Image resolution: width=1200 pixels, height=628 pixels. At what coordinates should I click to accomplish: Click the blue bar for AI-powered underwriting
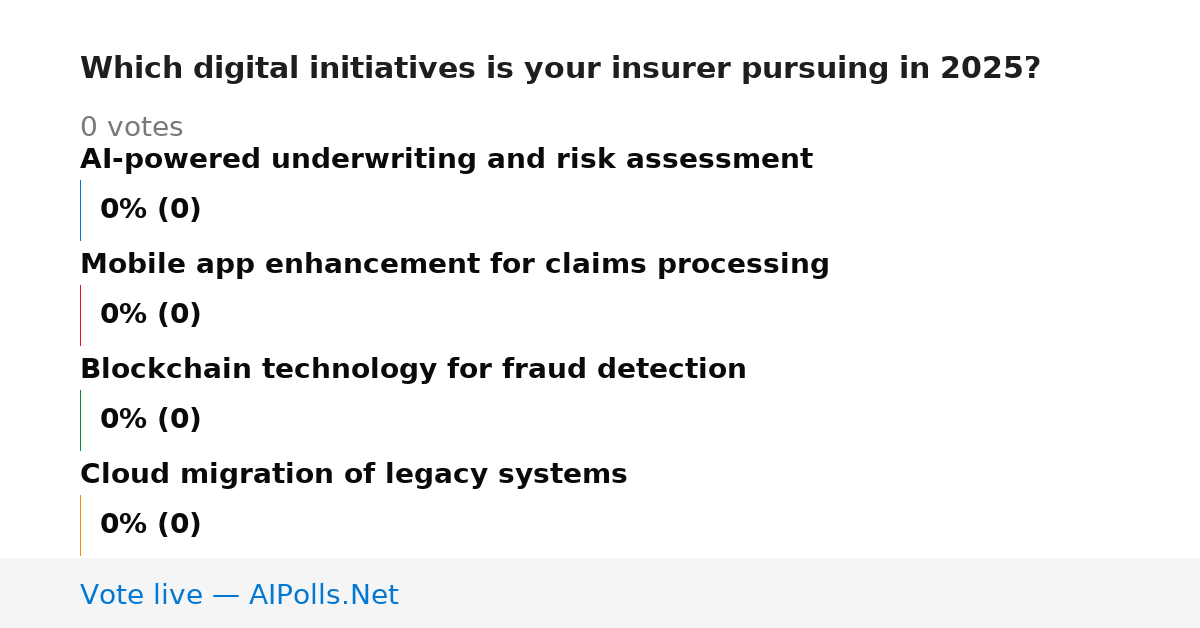click(80, 210)
